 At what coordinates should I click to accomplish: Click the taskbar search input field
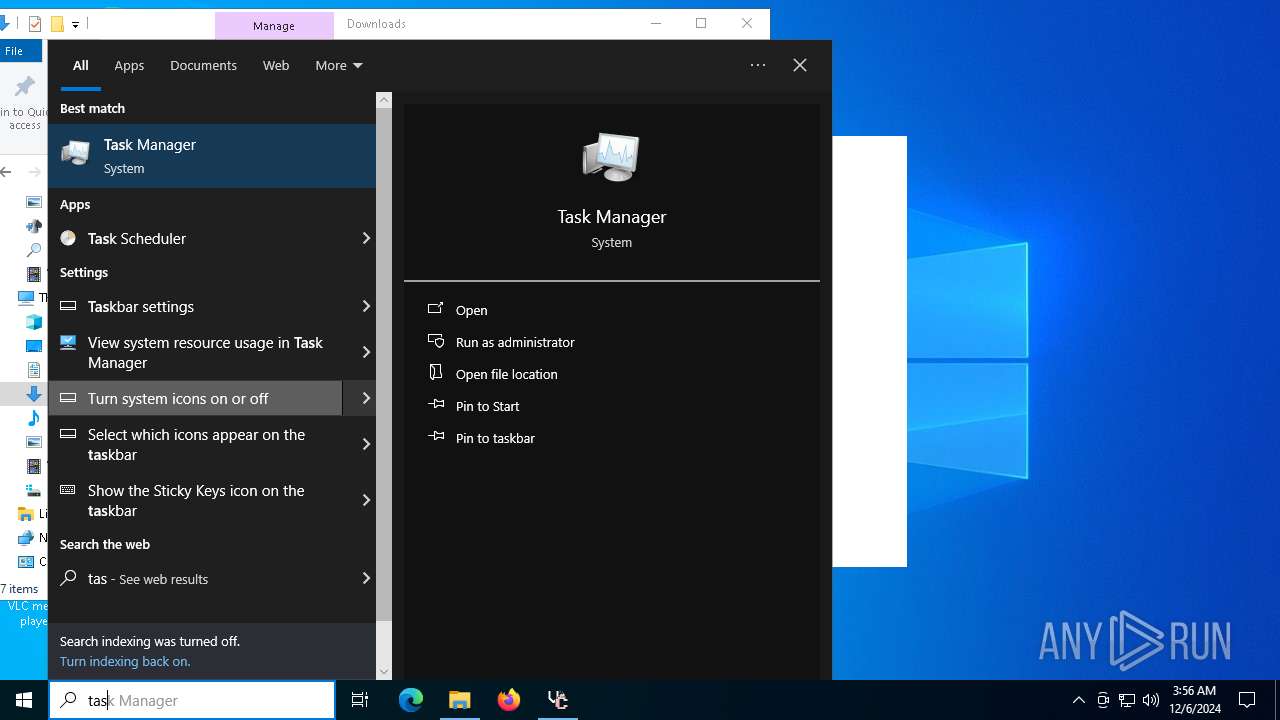click(192, 700)
